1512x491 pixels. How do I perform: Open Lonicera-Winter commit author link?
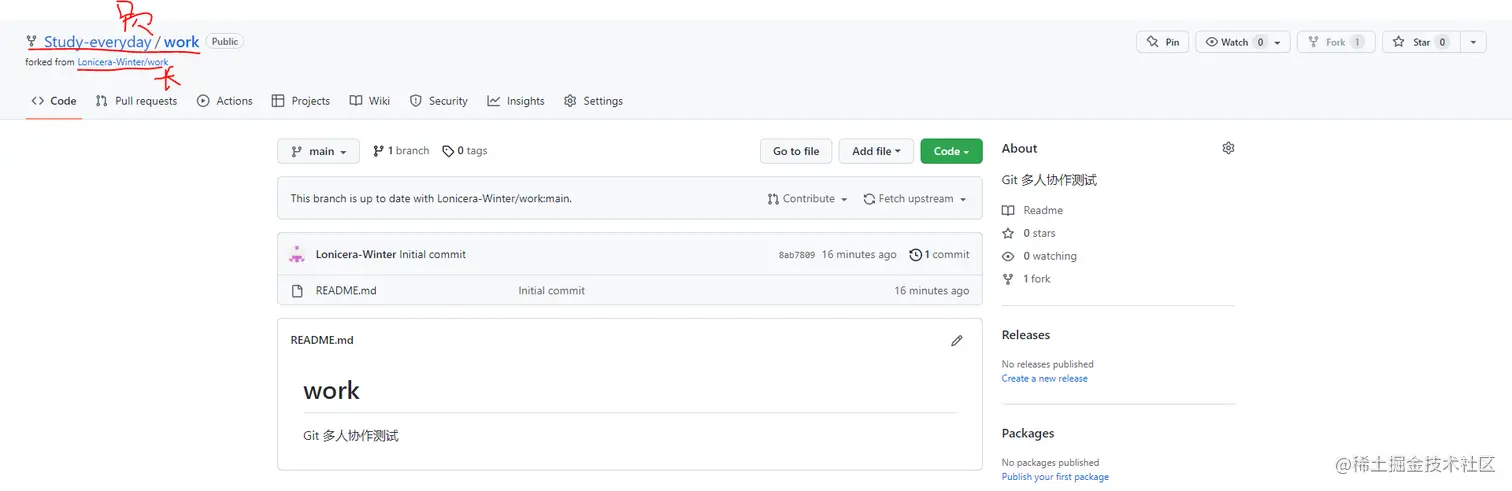click(356, 254)
